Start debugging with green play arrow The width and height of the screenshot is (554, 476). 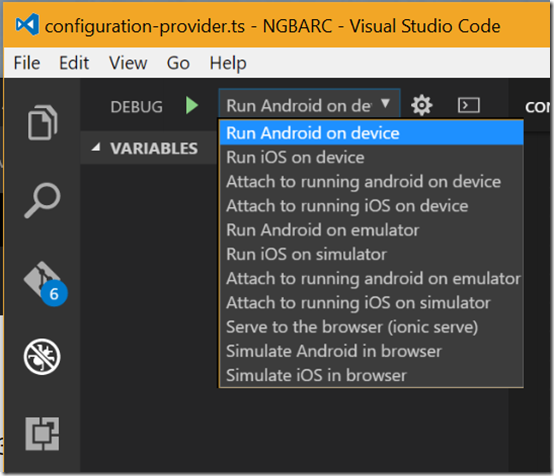tap(192, 106)
